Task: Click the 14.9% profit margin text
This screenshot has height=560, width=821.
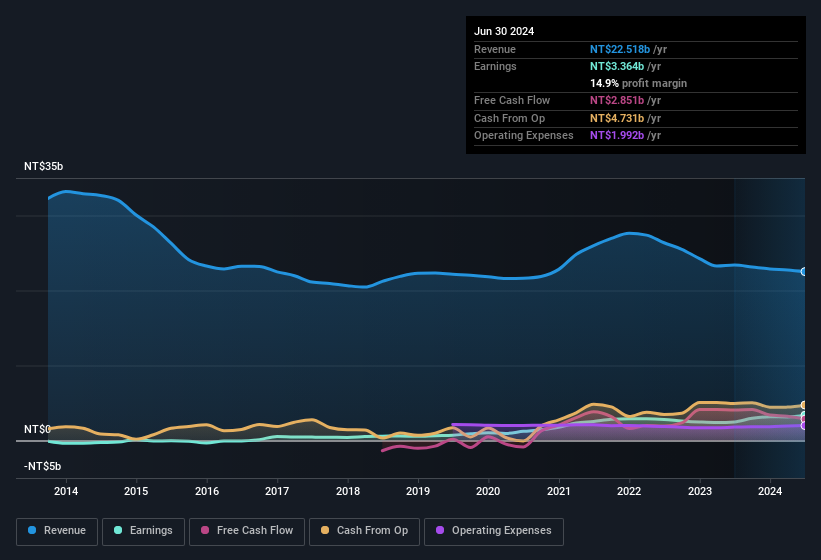Action: (x=638, y=83)
